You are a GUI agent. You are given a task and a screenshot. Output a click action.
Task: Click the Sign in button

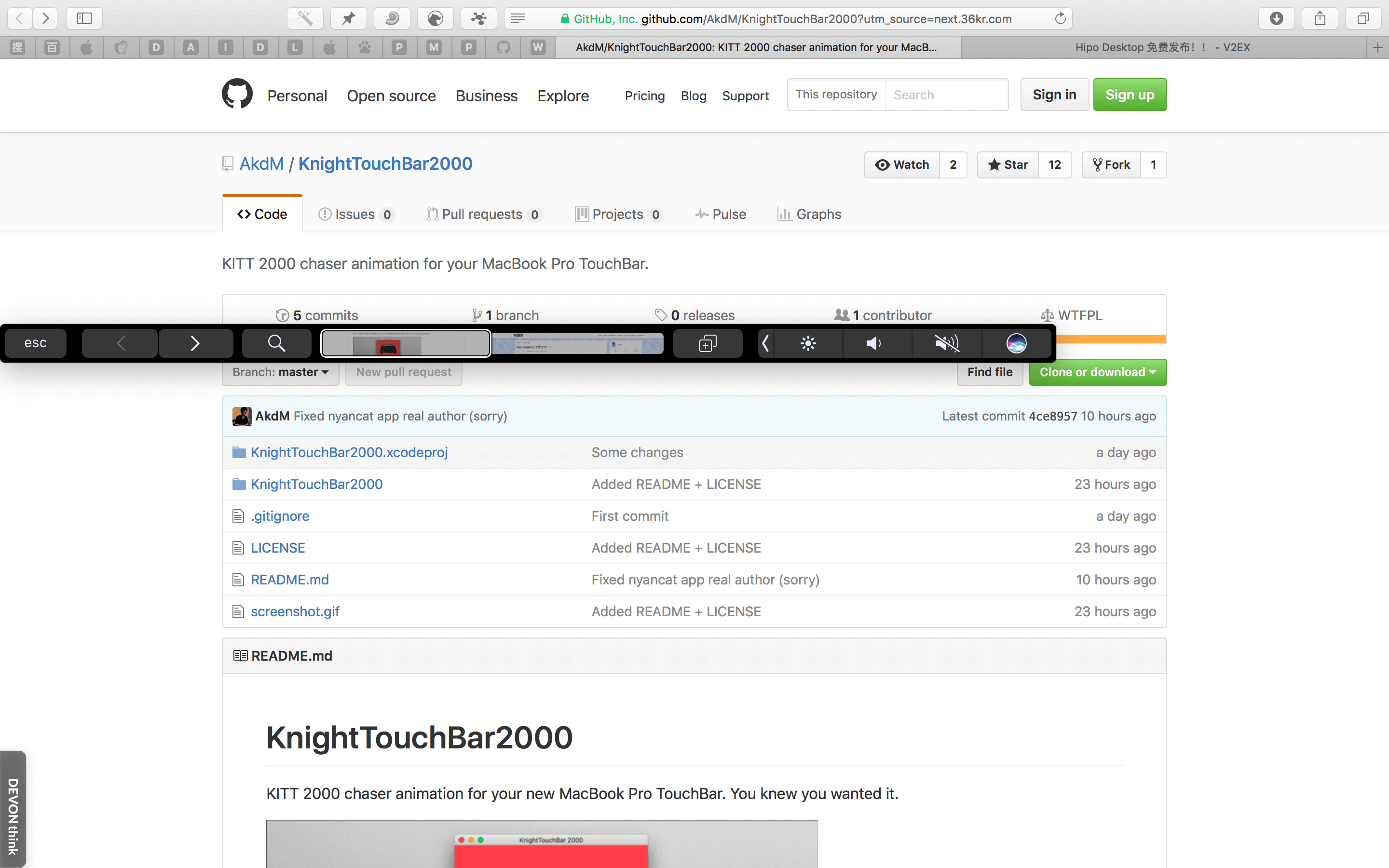[x=1054, y=95]
